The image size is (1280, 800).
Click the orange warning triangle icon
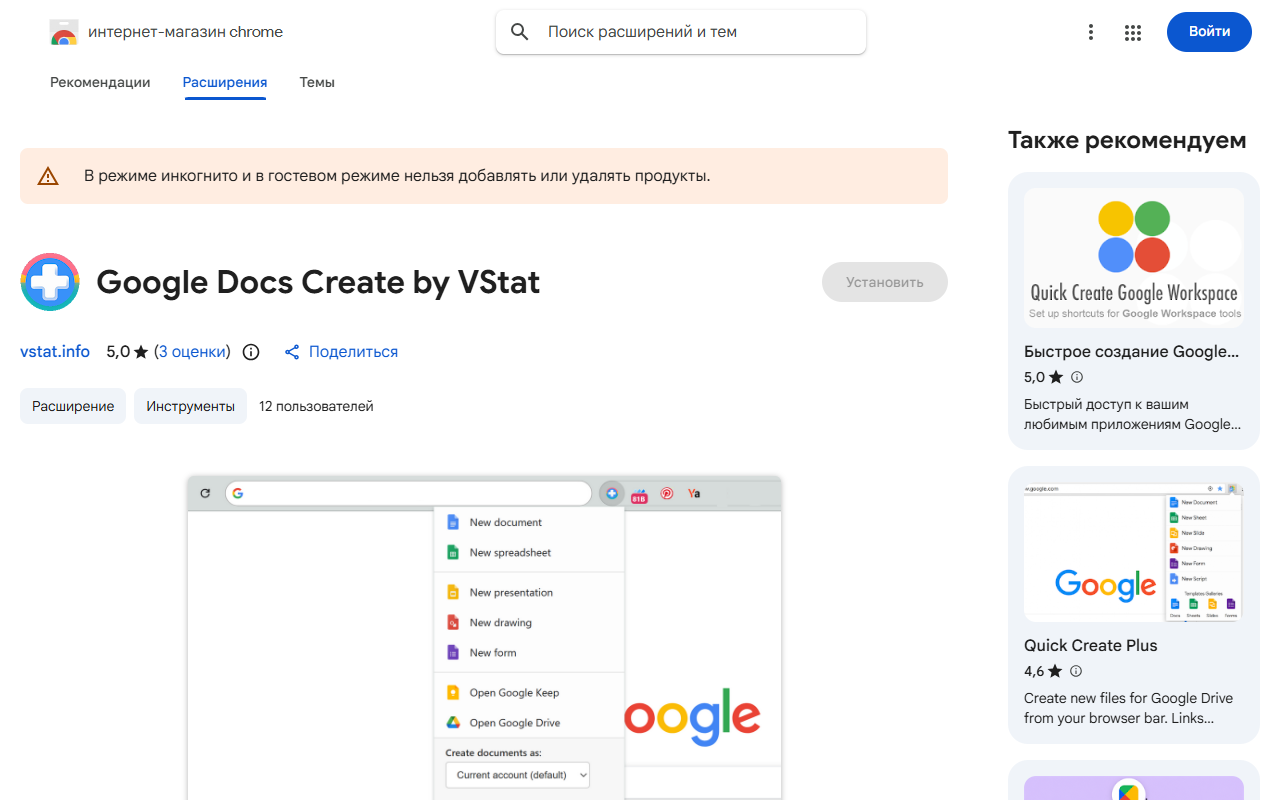[48, 176]
